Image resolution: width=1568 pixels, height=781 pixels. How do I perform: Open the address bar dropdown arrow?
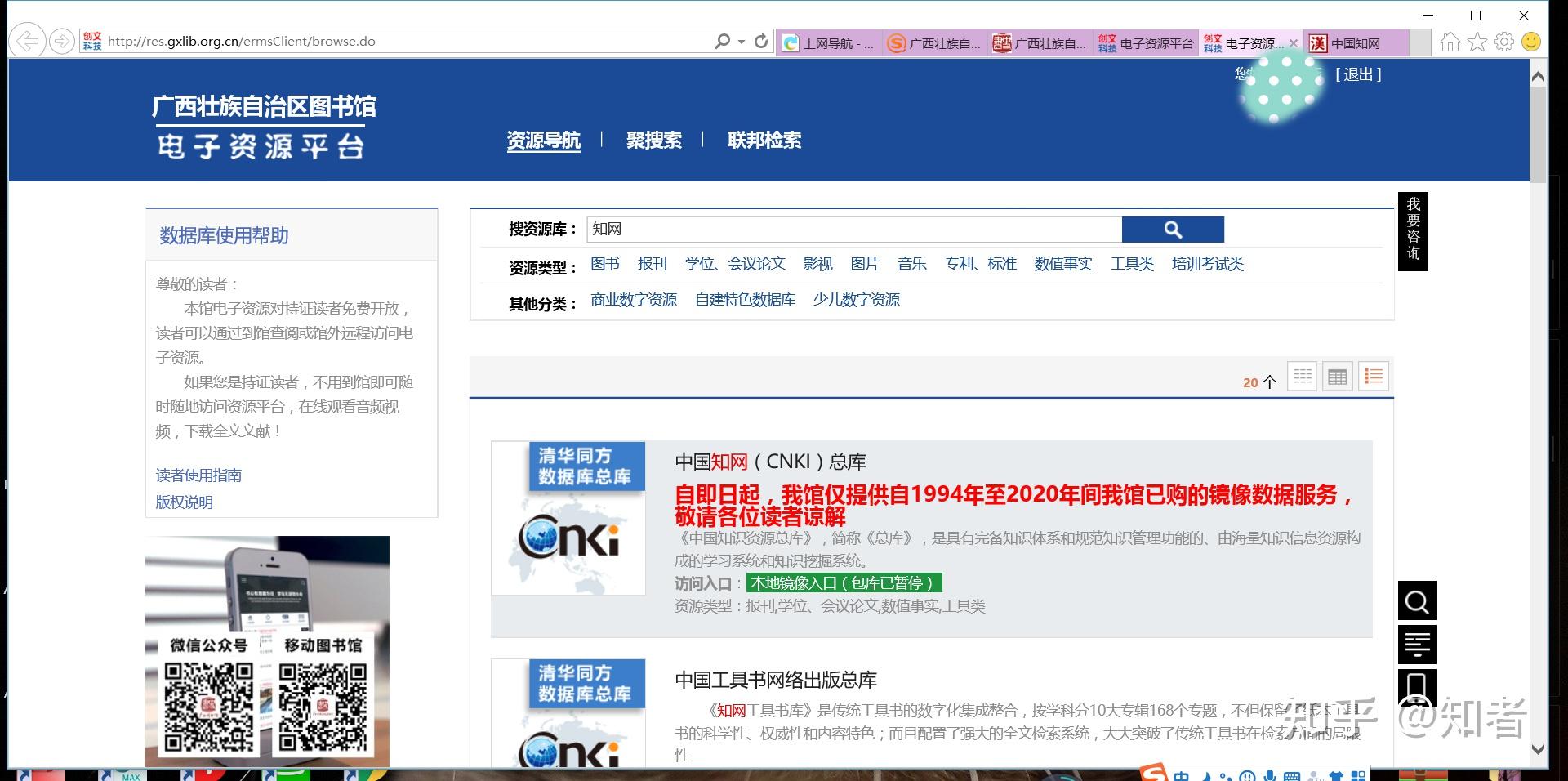(x=742, y=42)
